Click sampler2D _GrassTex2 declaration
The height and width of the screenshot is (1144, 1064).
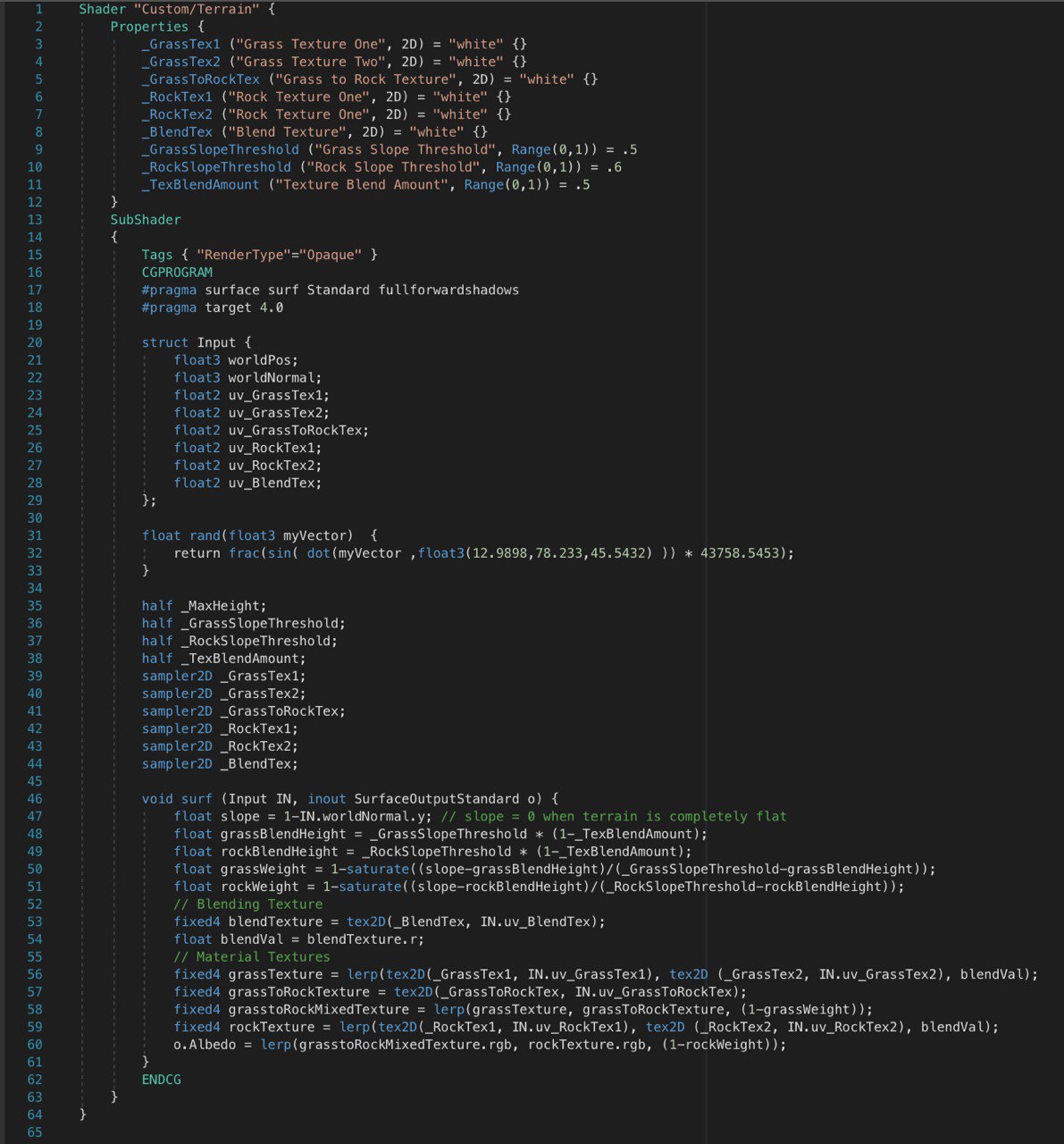223,694
